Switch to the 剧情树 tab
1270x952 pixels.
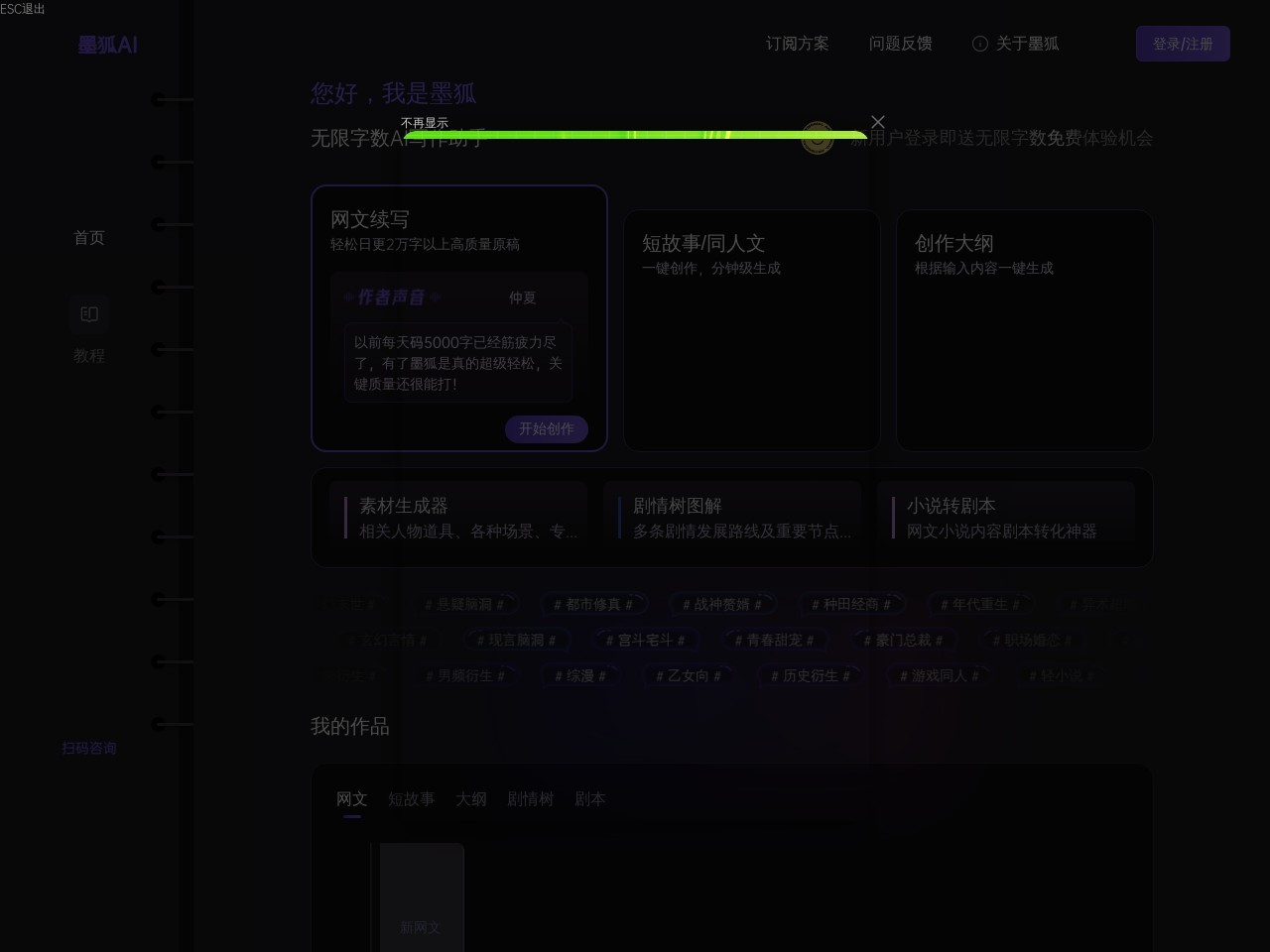click(531, 799)
